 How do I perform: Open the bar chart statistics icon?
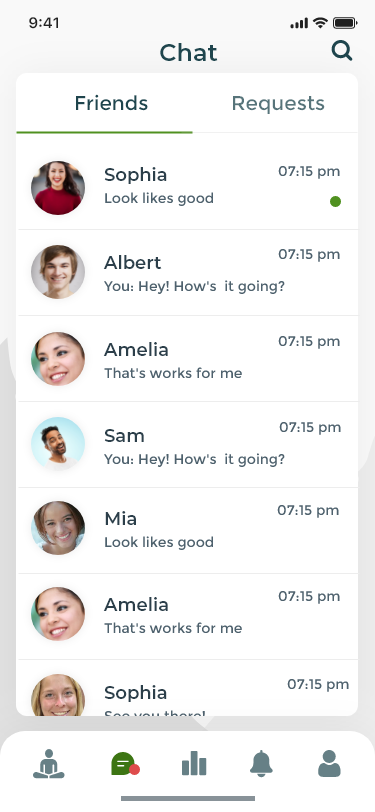[194, 764]
